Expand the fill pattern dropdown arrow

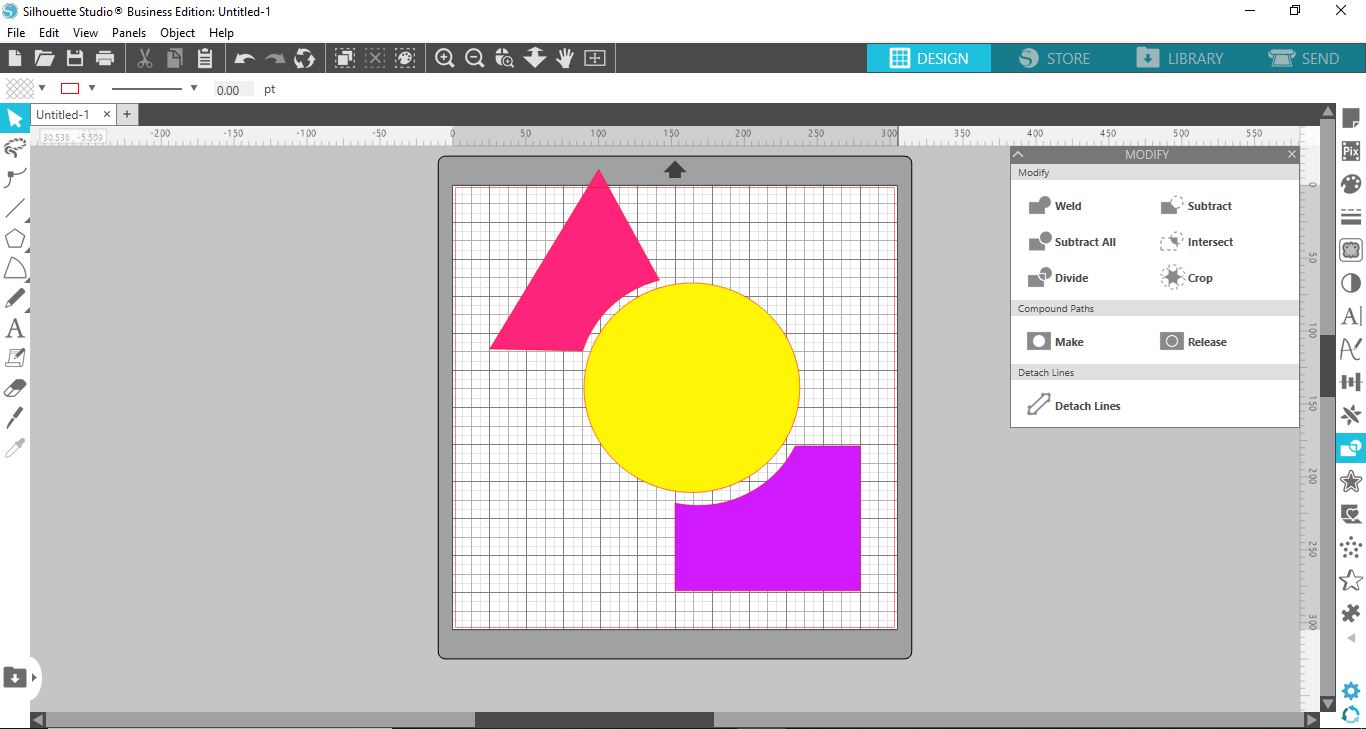tap(41, 89)
